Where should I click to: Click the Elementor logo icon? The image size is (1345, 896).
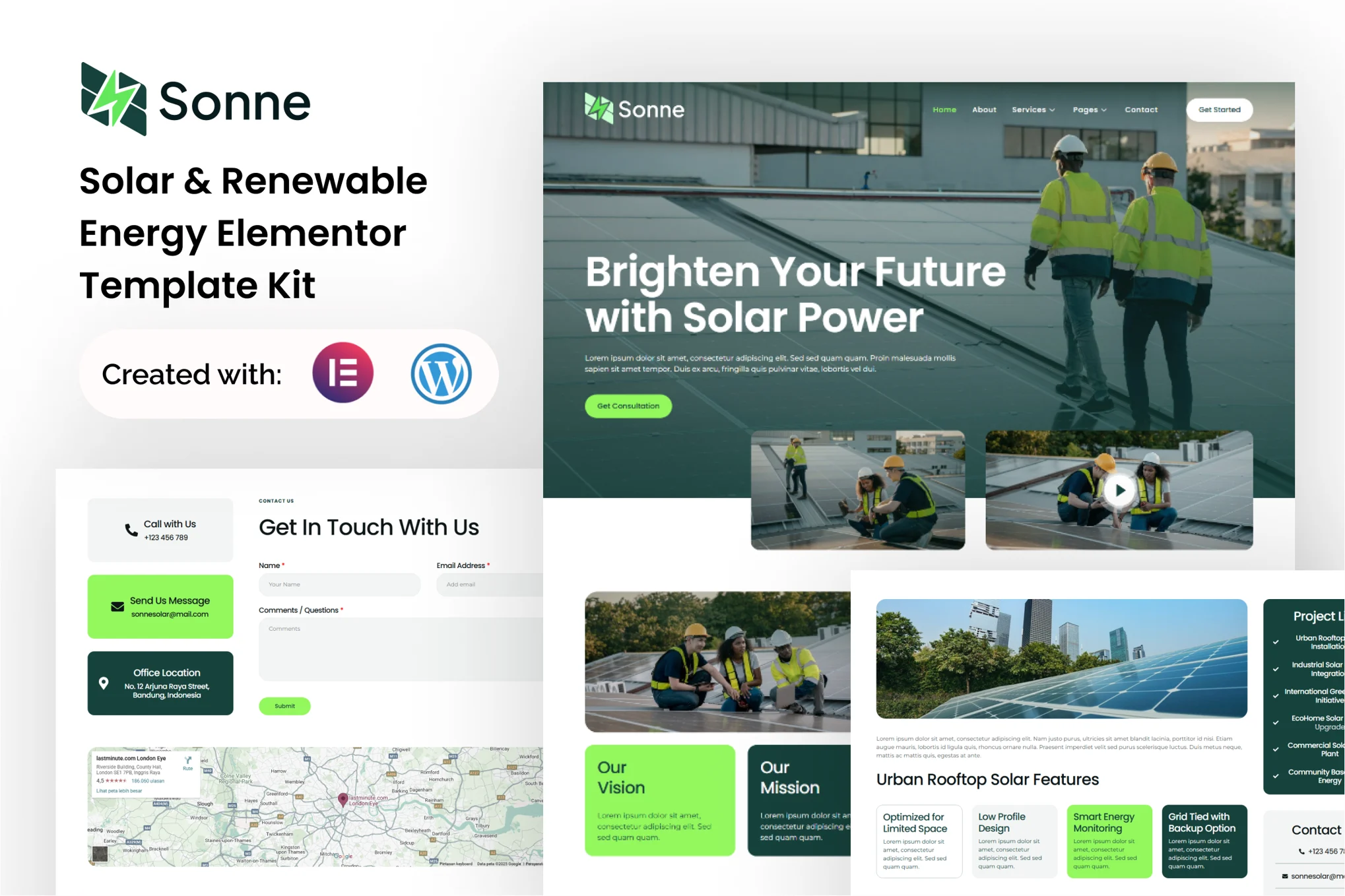click(x=343, y=373)
